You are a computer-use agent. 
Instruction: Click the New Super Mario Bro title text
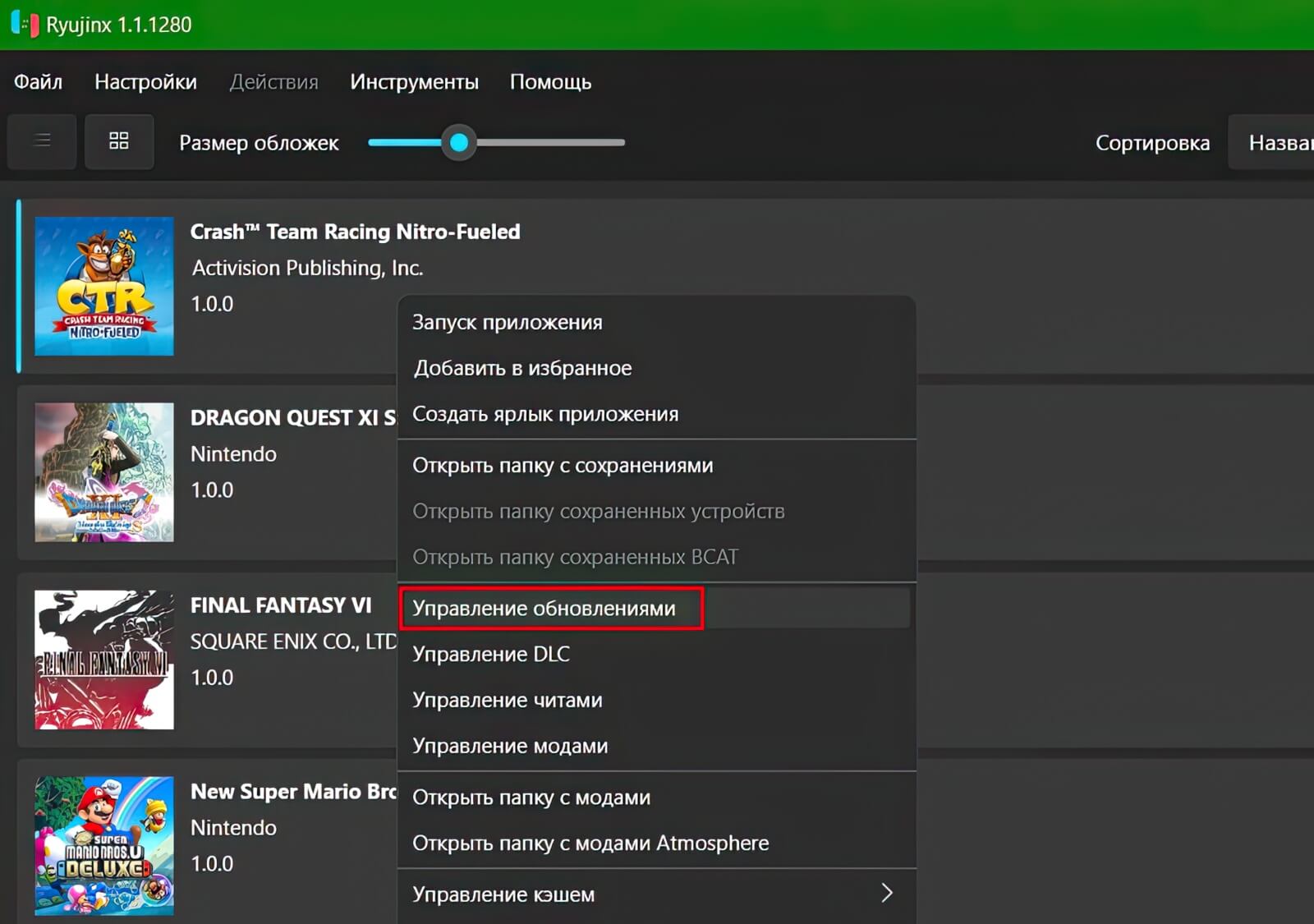point(293,792)
